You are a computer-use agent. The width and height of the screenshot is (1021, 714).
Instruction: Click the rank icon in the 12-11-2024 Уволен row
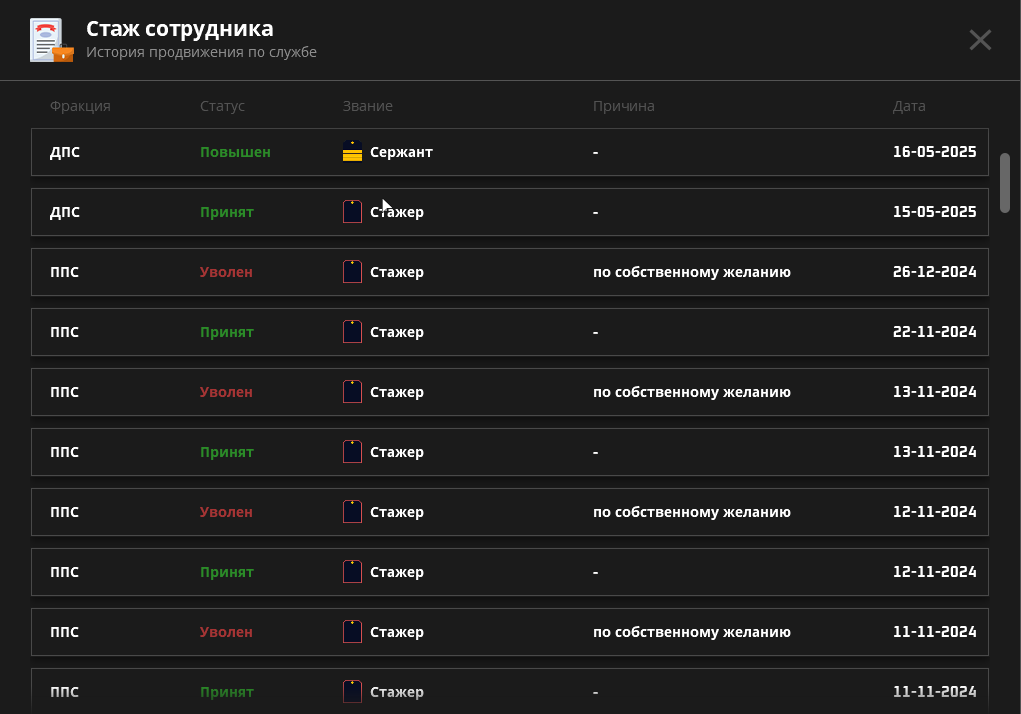click(352, 512)
